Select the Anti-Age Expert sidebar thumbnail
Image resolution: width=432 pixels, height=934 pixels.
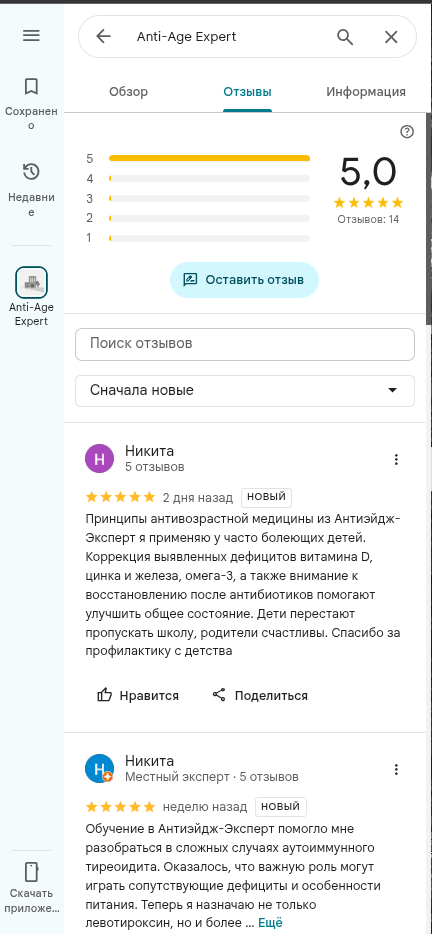click(31, 282)
